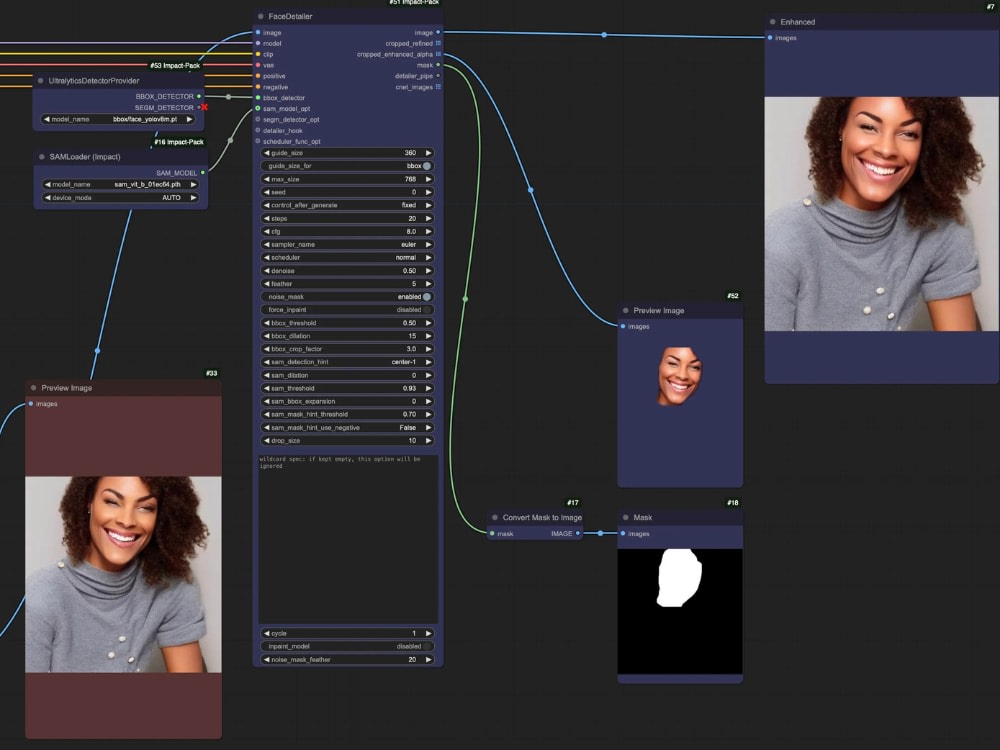Increase steps value with right arrow

tap(429, 218)
